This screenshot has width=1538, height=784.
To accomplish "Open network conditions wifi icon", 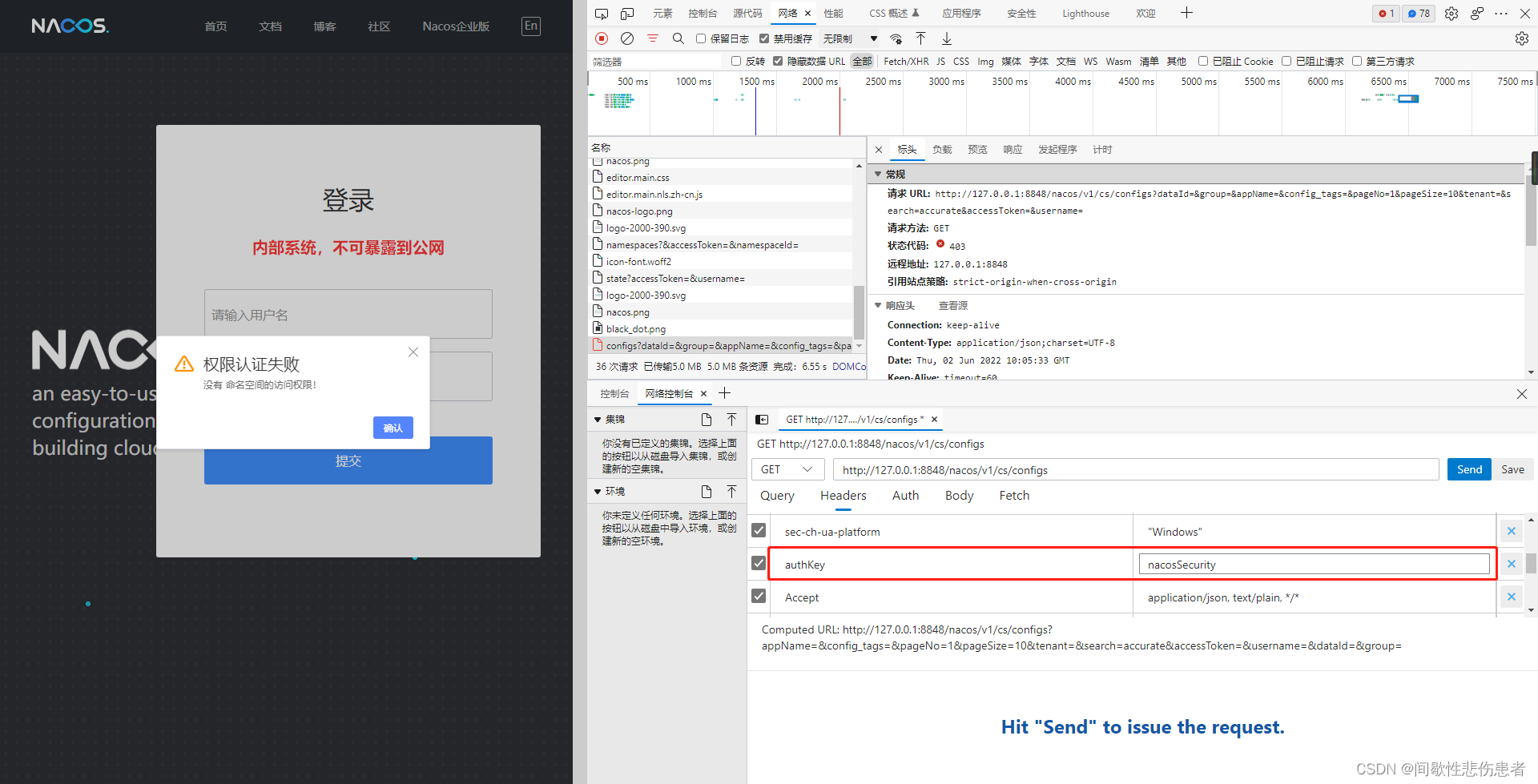I will (x=896, y=38).
